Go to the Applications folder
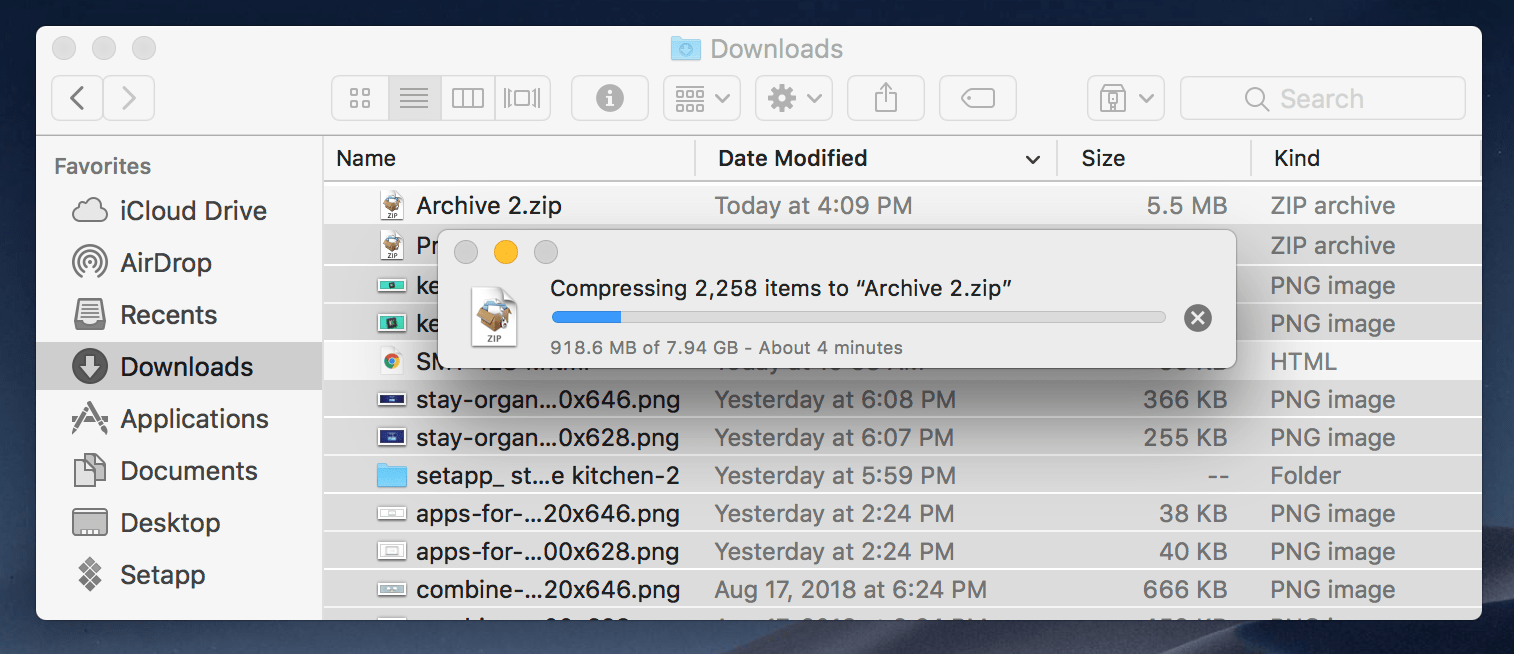 pyautogui.click(x=194, y=418)
